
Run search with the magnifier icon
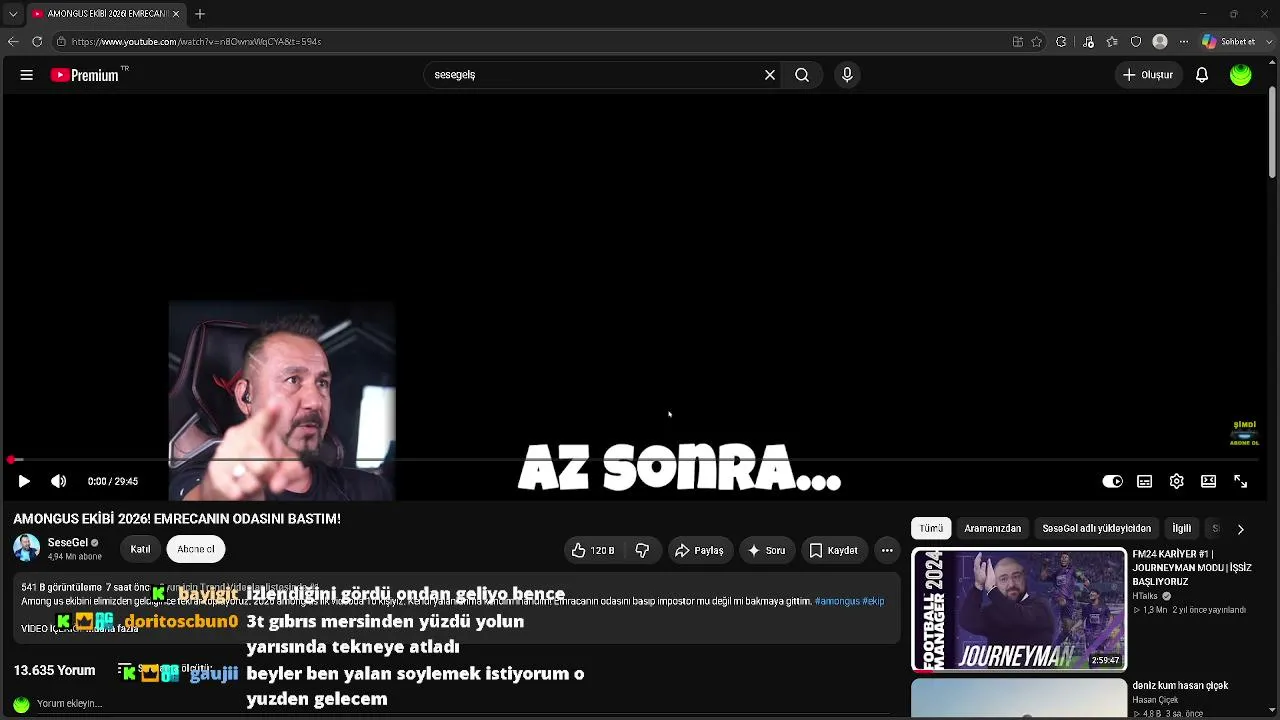pos(802,75)
